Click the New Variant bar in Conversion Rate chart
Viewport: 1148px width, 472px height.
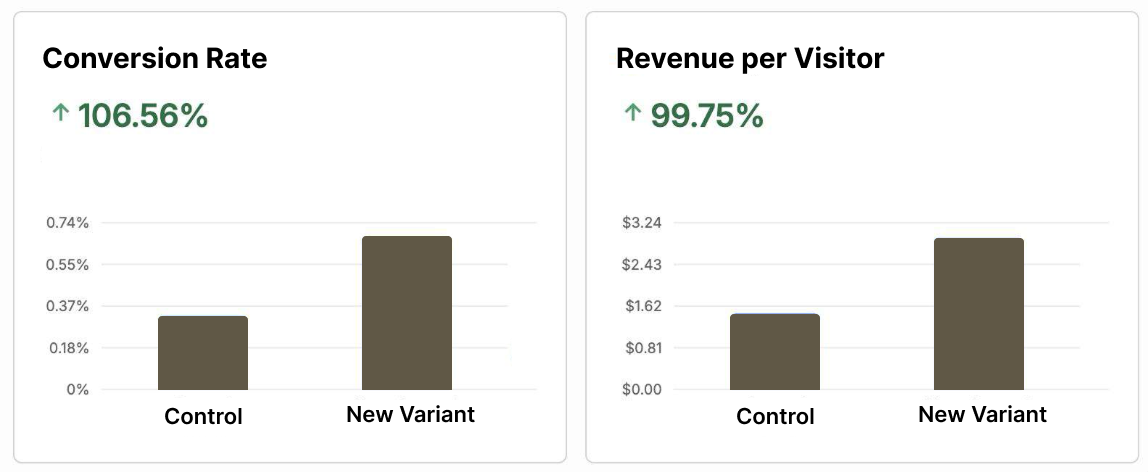click(x=407, y=313)
